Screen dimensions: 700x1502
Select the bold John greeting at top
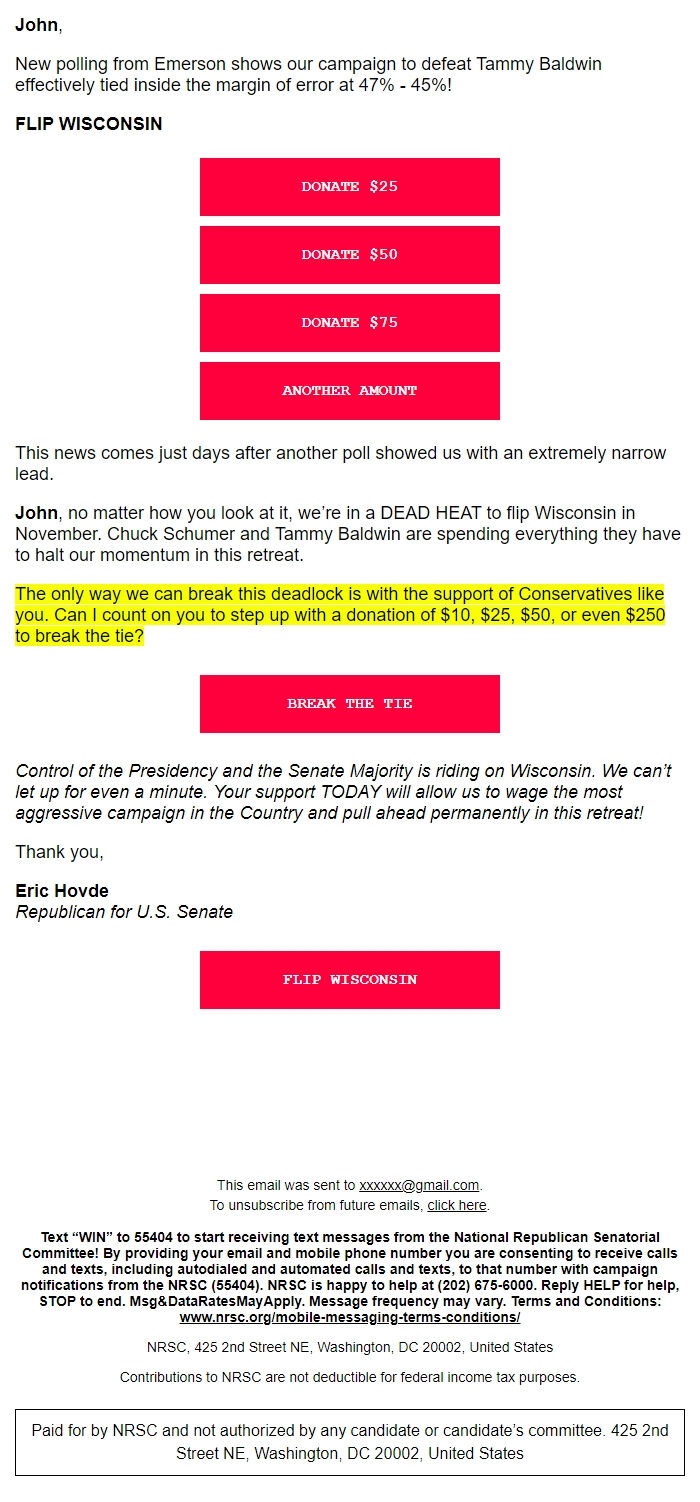click(x=31, y=24)
